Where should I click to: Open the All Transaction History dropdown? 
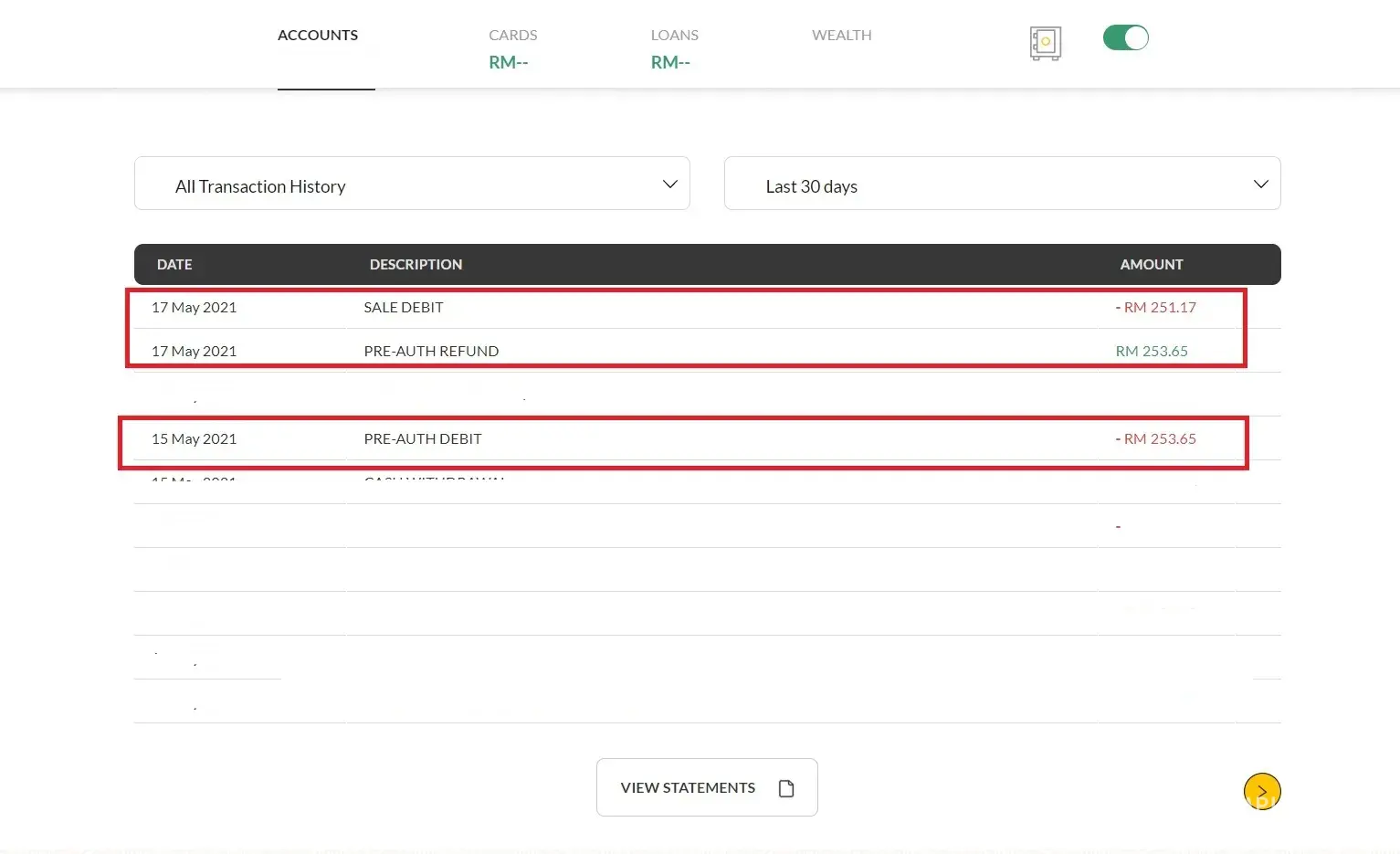tap(411, 184)
